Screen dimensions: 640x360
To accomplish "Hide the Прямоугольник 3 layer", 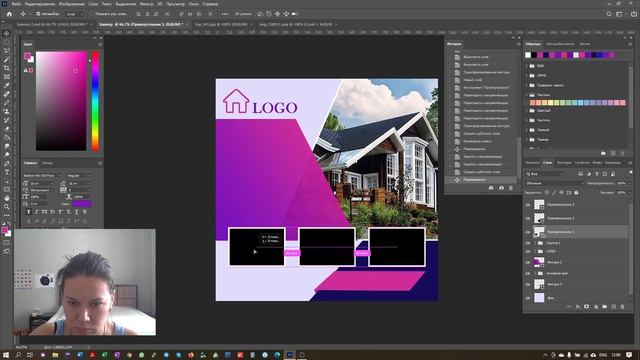I will (528, 205).
